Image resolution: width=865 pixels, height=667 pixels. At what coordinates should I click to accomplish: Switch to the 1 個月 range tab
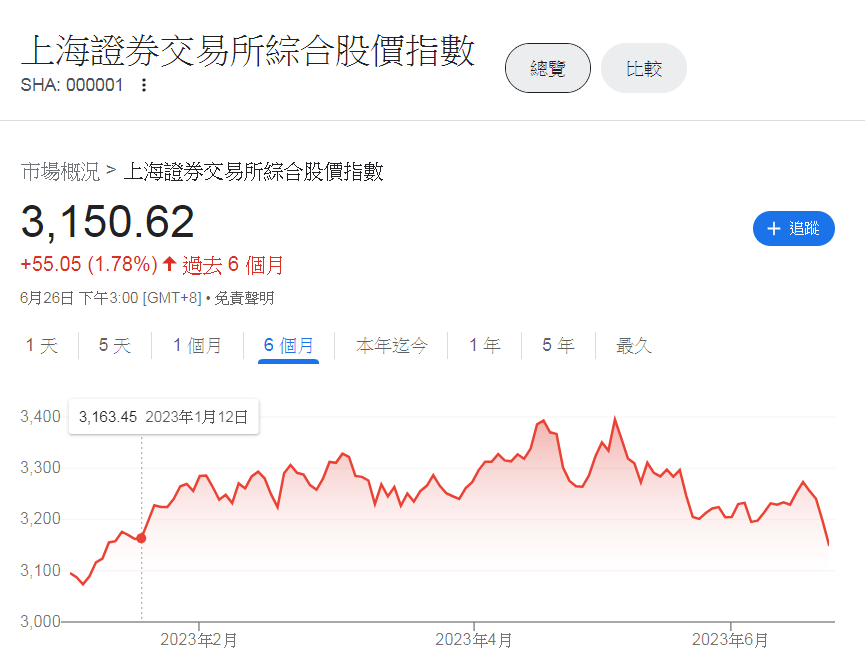[197, 346]
